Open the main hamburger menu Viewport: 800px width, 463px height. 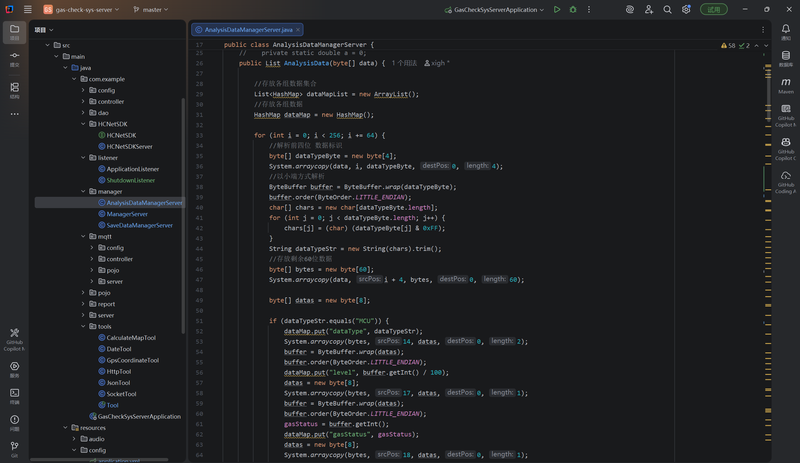[x=27, y=9]
